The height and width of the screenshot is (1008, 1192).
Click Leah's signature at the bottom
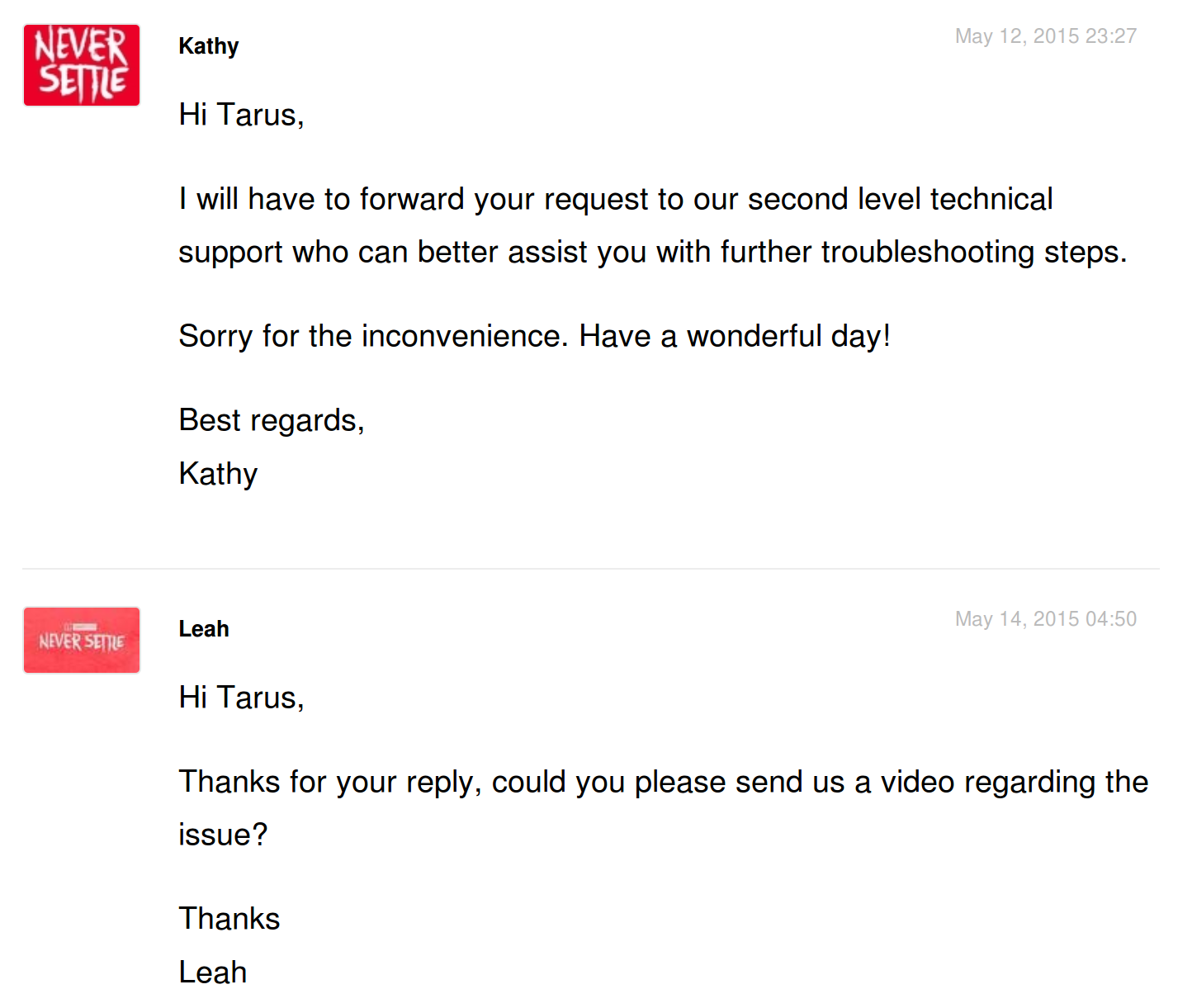(213, 973)
